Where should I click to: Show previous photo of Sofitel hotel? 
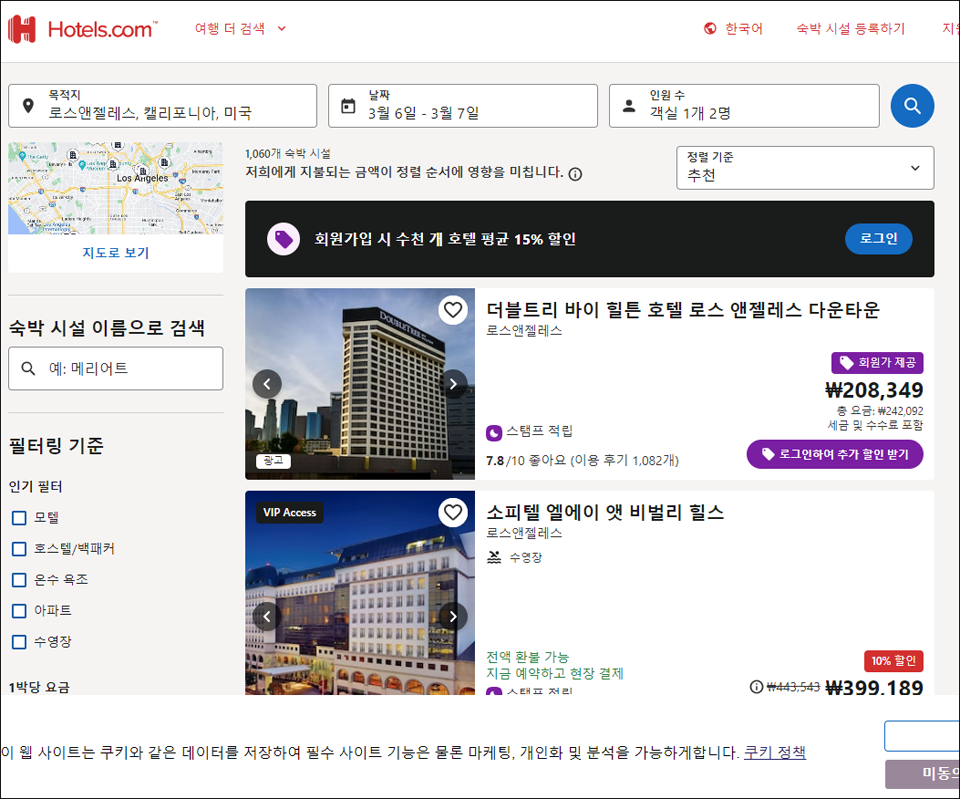pyautogui.click(x=267, y=617)
